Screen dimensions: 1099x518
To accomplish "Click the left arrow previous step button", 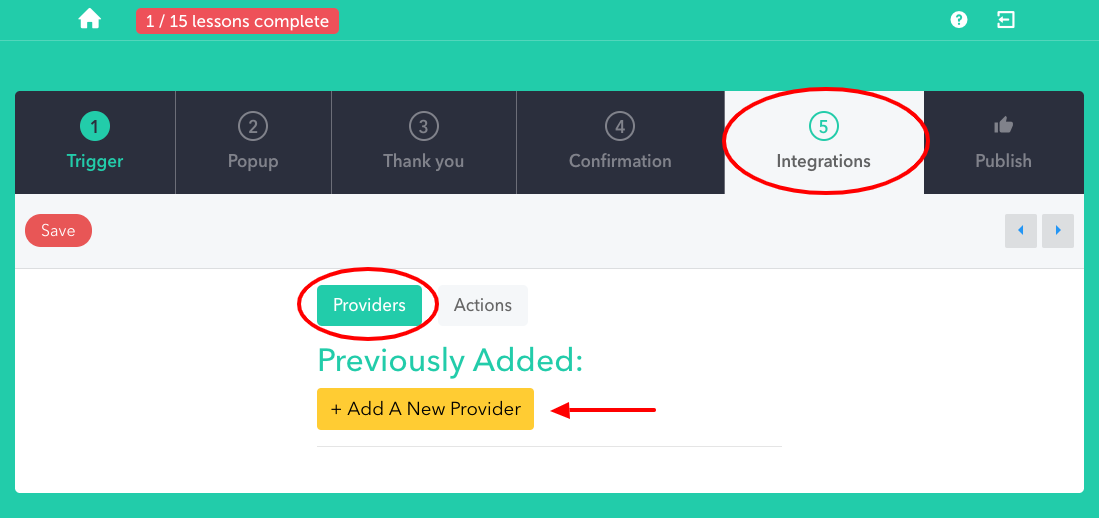I will pos(1020,231).
